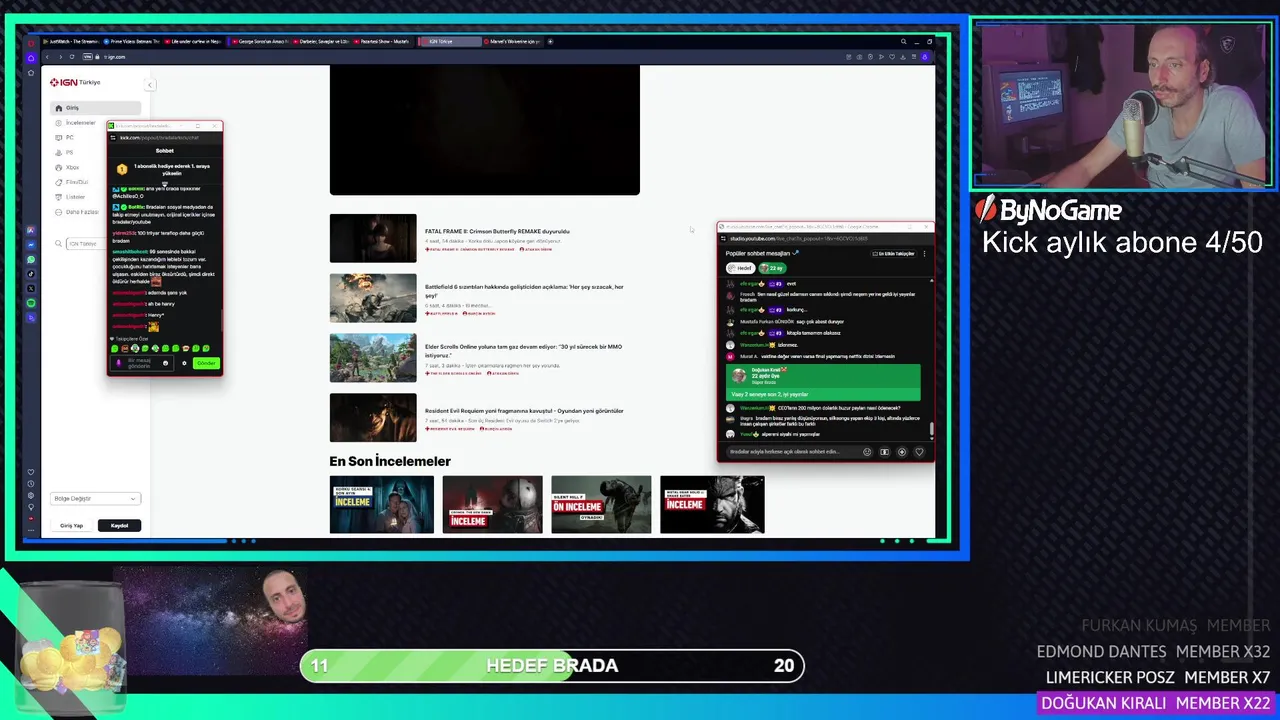The height and width of the screenshot is (720, 1280).
Task: Collapse the IGN sidebar with the chevron
Action: point(149,84)
